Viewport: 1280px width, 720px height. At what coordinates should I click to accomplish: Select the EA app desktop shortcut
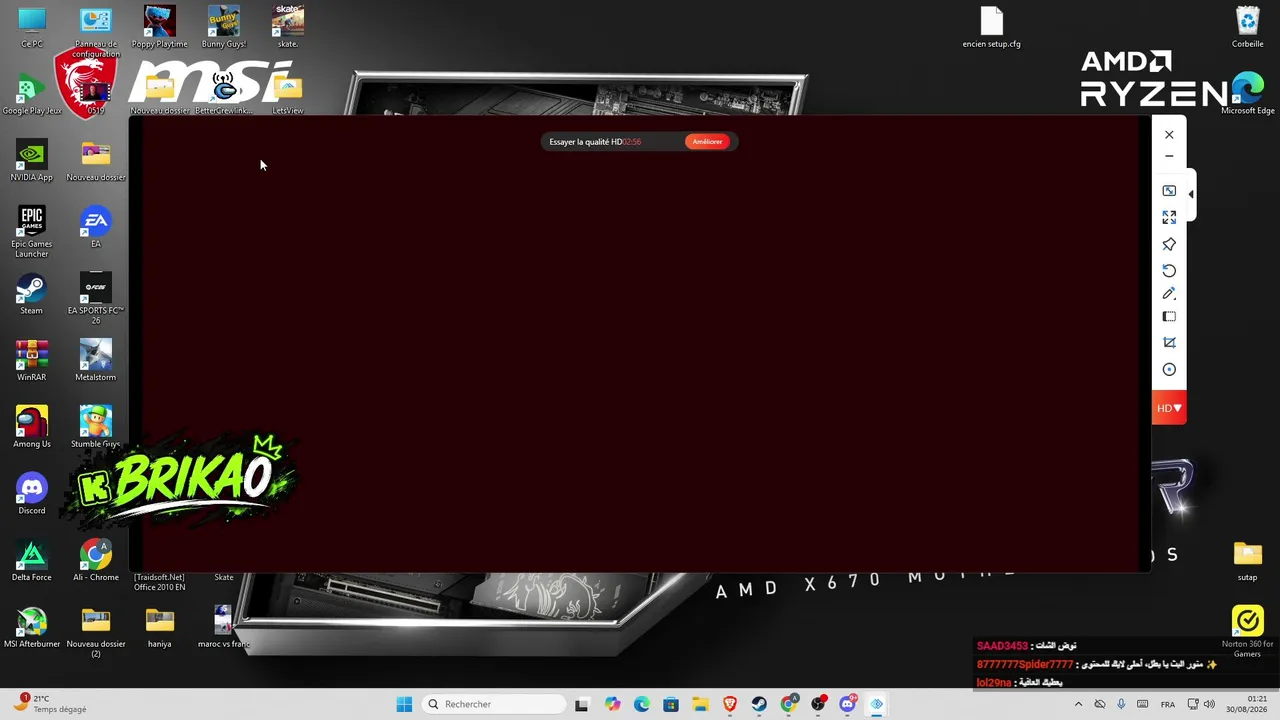point(96,227)
